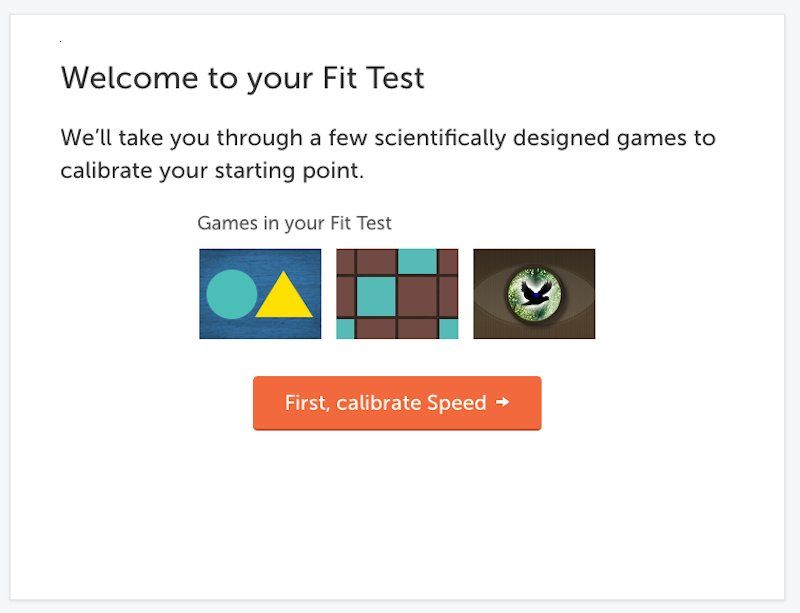The image size is (800, 613).
Task: Click the large center teal tile in grid
Action: [x=376, y=295]
